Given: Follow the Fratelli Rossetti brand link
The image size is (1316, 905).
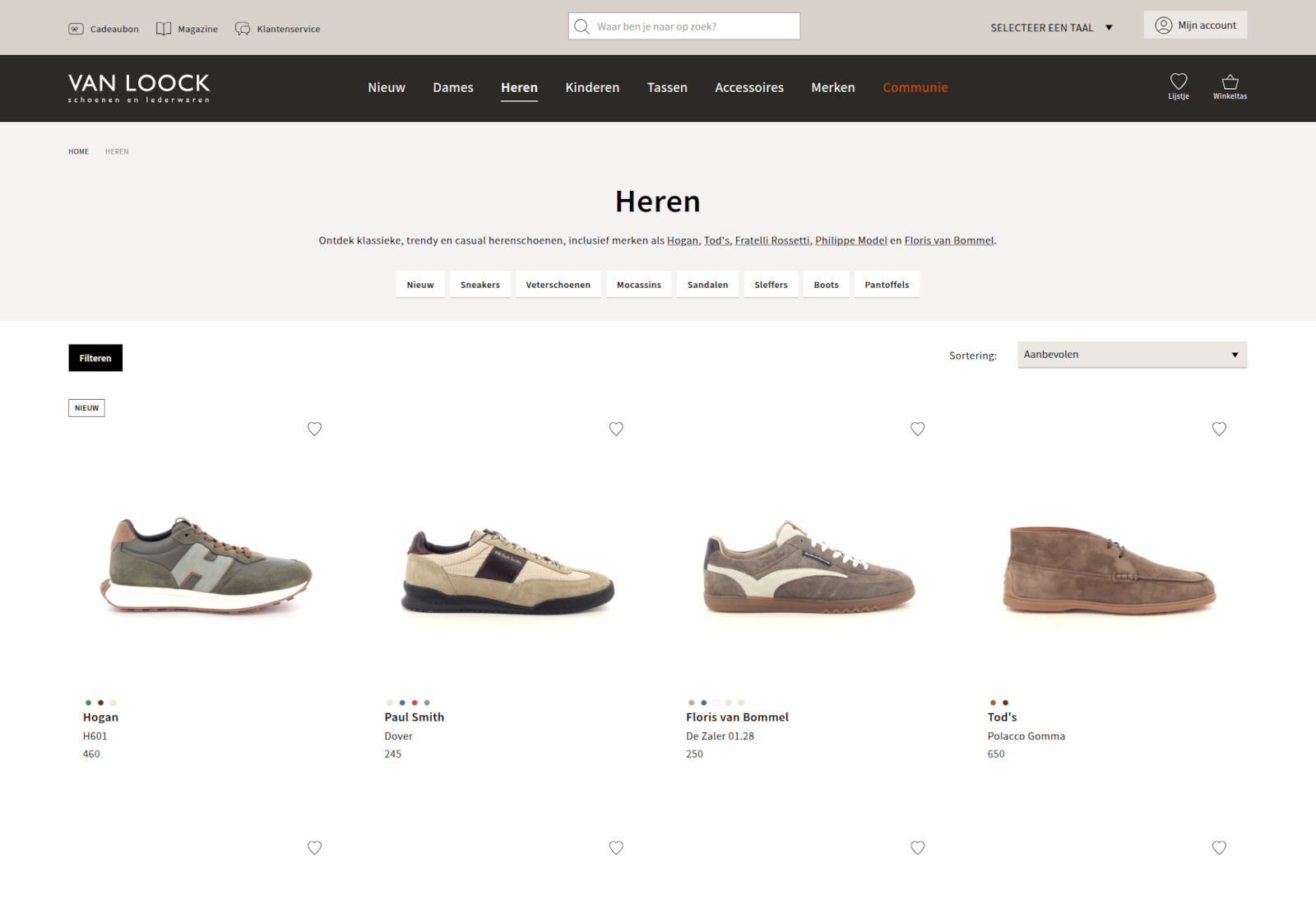Looking at the screenshot, I should [772, 240].
